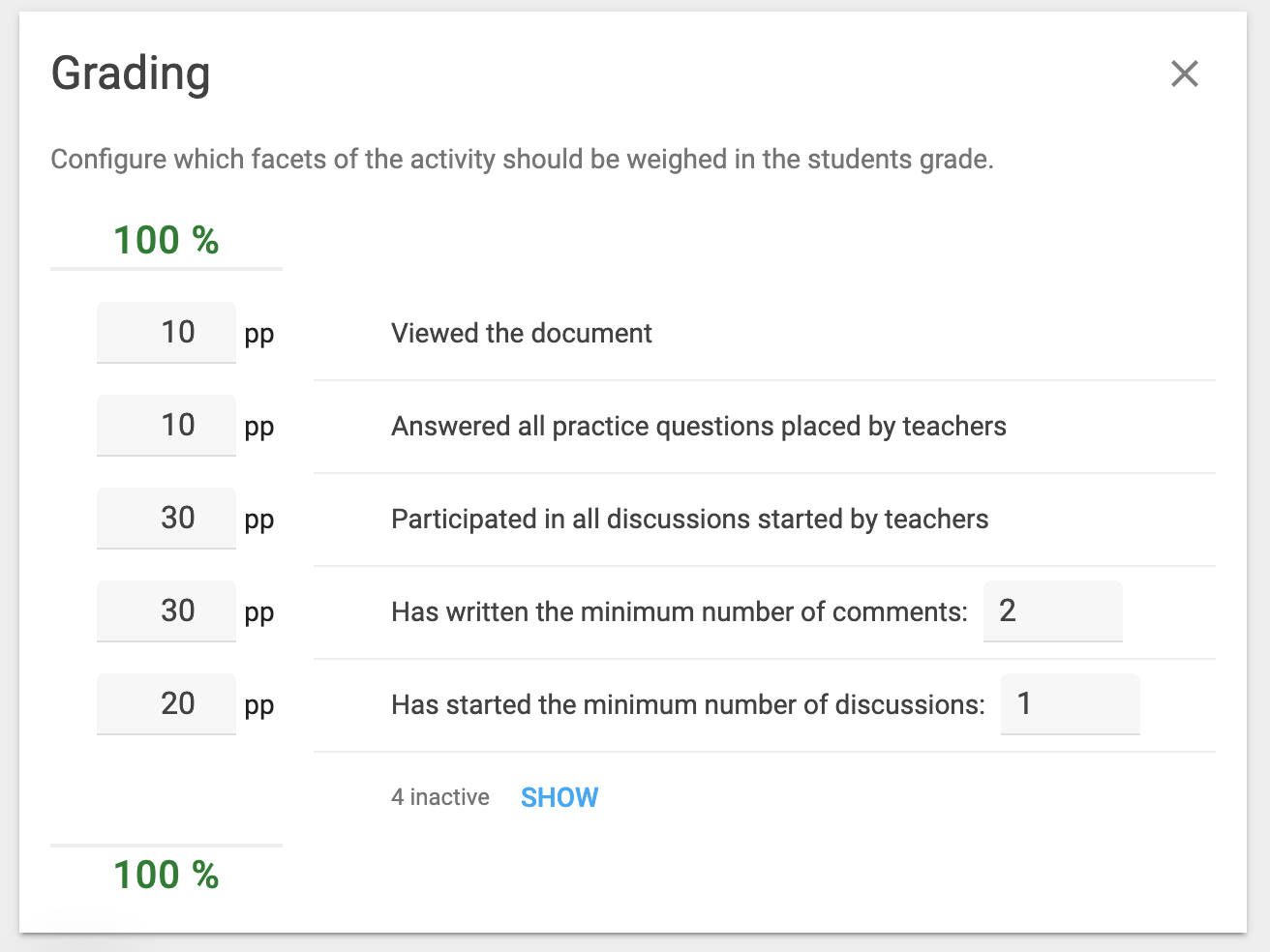The image size is (1270, 952).
Task: Edit points for Participated in all discussions
Action: 166,519
